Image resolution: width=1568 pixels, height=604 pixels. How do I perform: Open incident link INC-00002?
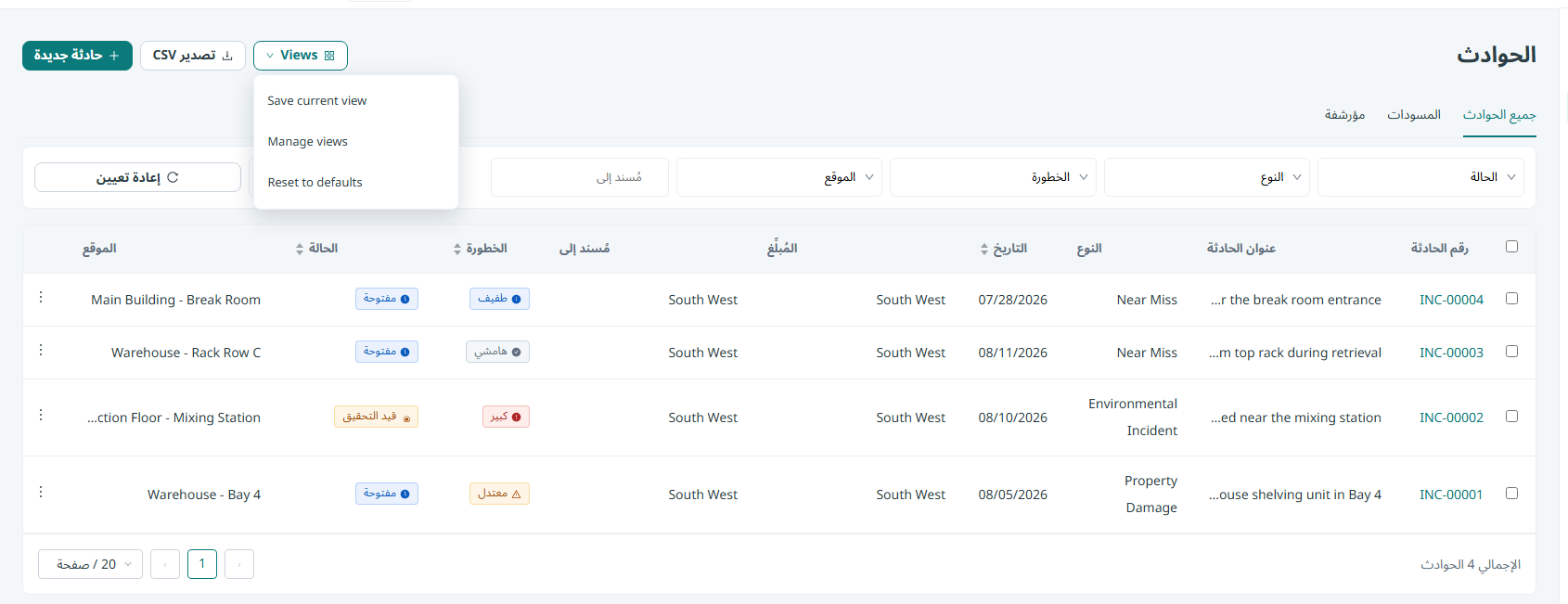point(1451,418)
